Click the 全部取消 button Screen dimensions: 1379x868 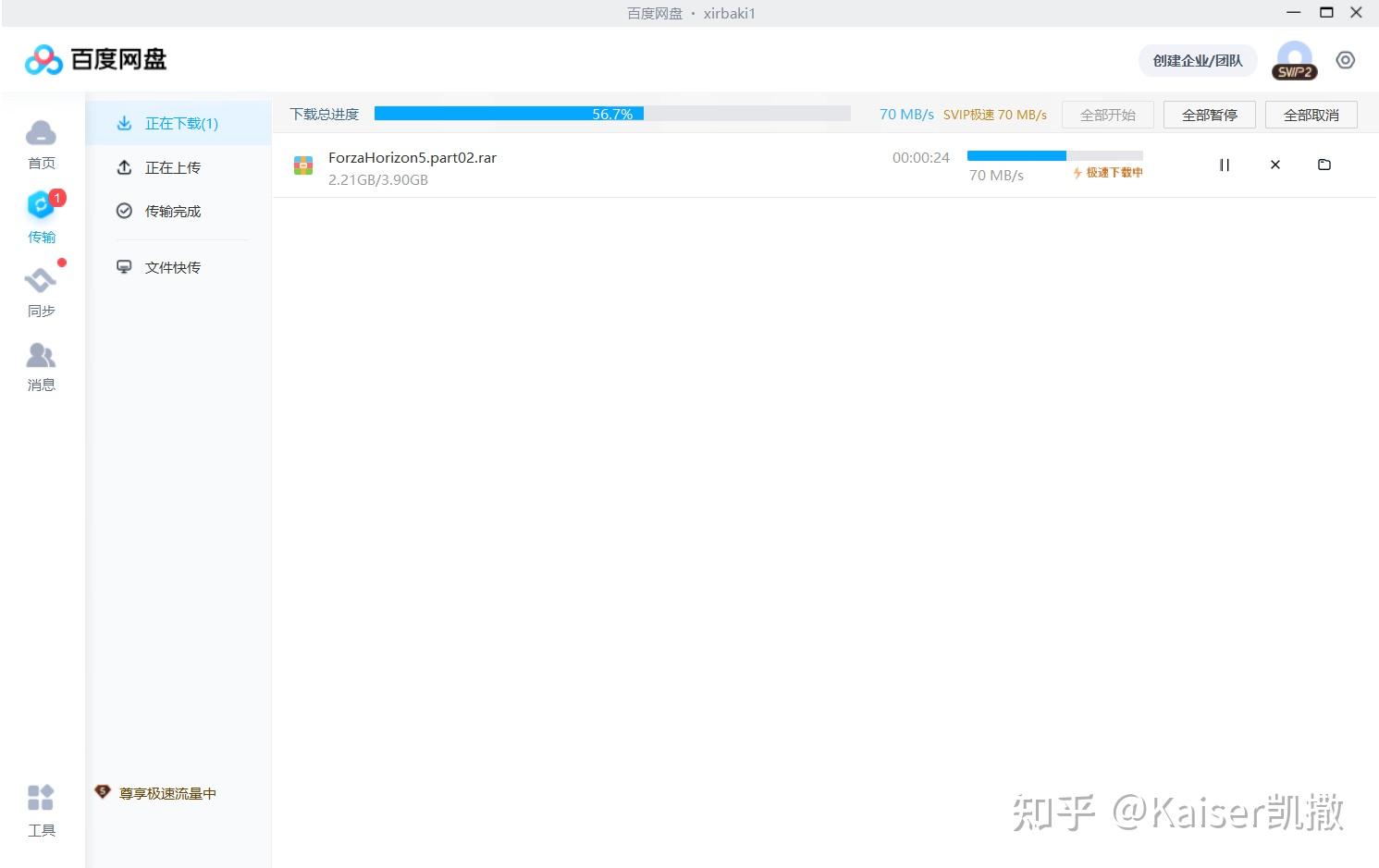coord(1311,115)
